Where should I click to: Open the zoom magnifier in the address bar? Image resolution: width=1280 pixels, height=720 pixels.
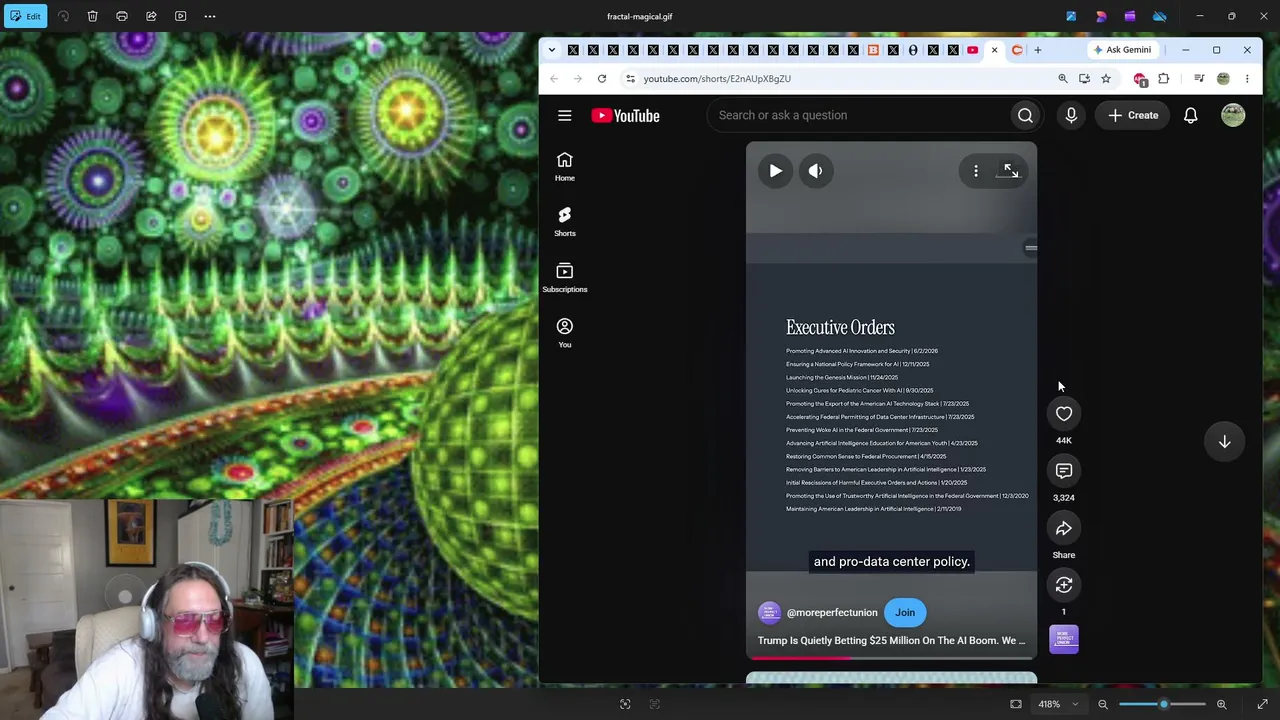(x=1063, y=79)
